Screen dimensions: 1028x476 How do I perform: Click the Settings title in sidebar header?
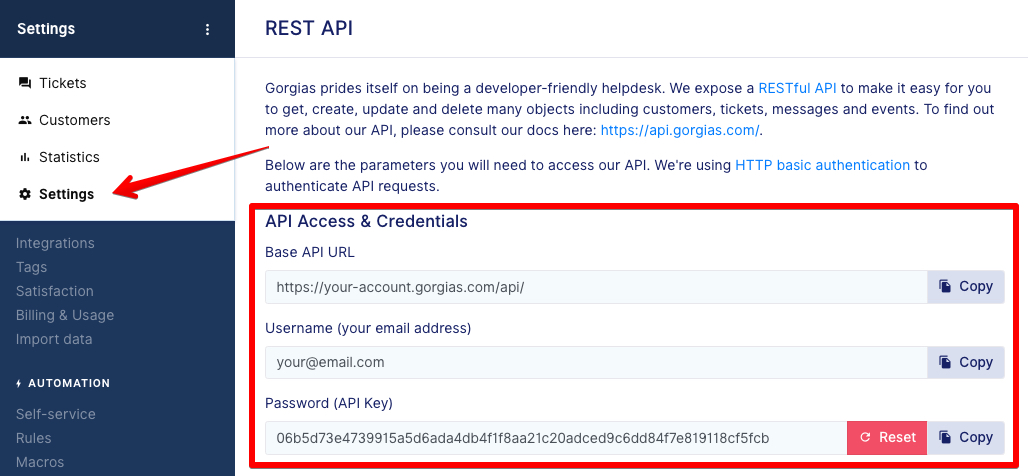point(46,29)
